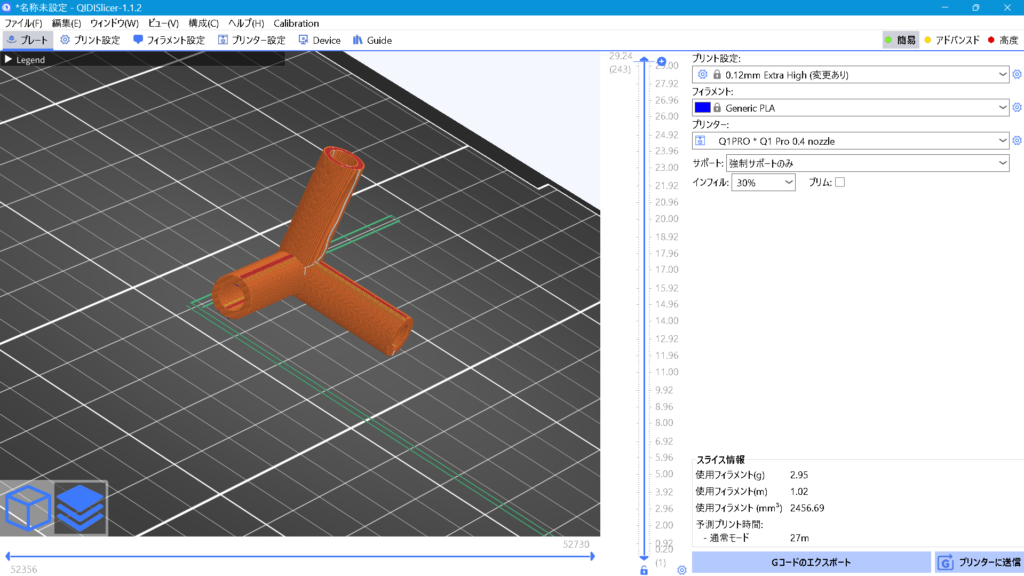
Task: Click the plus icon atop layer slider
Action: pyautogui.click(x=662, y=62)
